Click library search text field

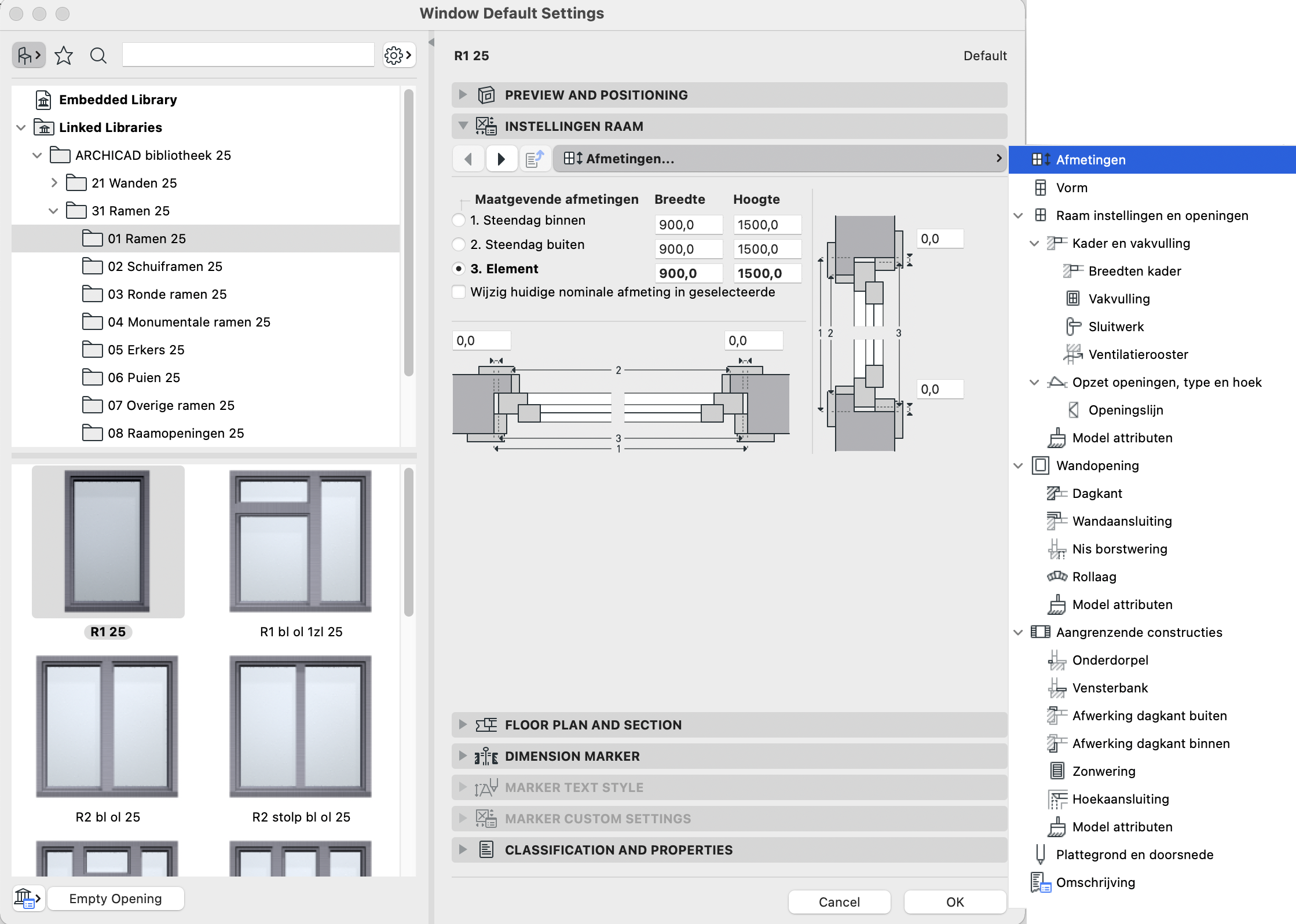coord(248,54)
